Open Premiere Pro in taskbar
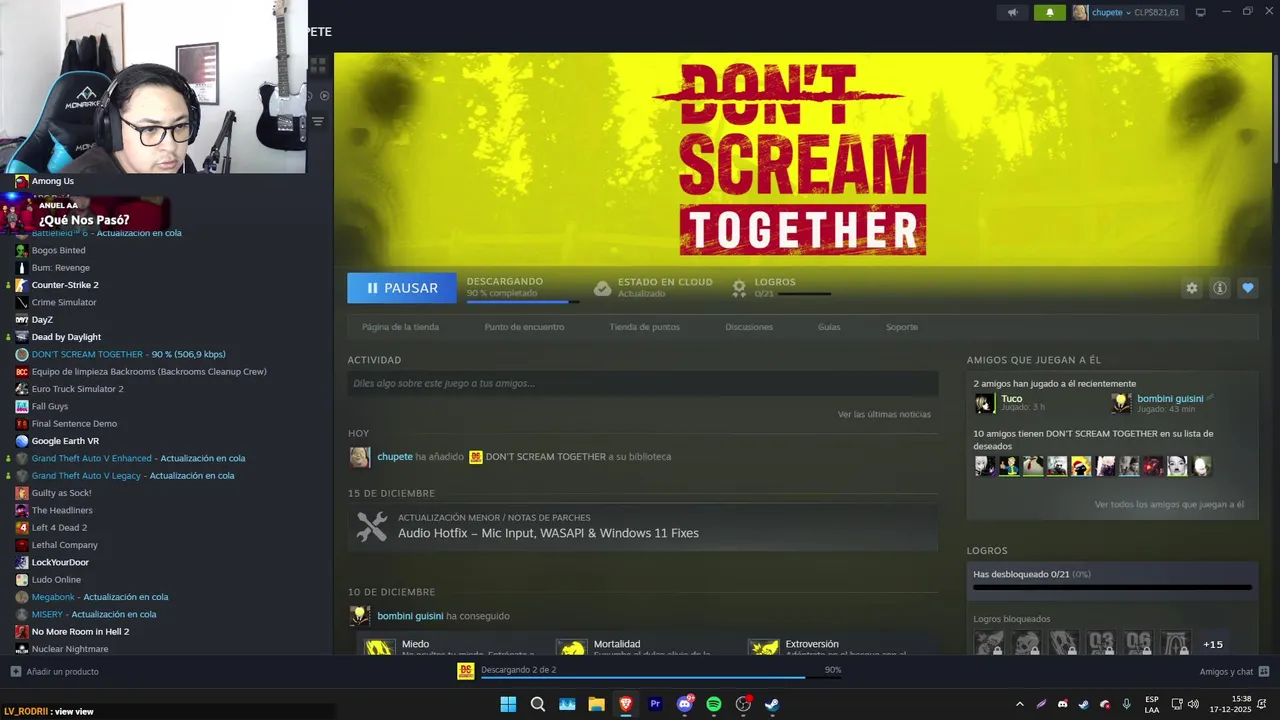This screenshot has width=1280, height=720. tap(655, 704)
